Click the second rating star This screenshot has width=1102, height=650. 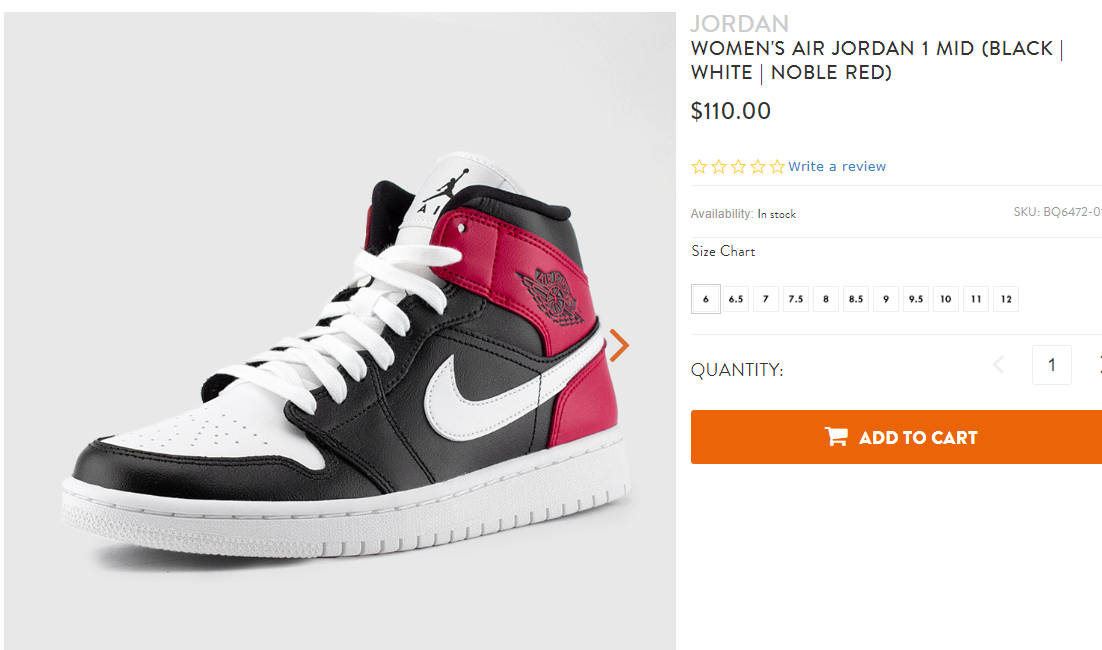[719, 167]
